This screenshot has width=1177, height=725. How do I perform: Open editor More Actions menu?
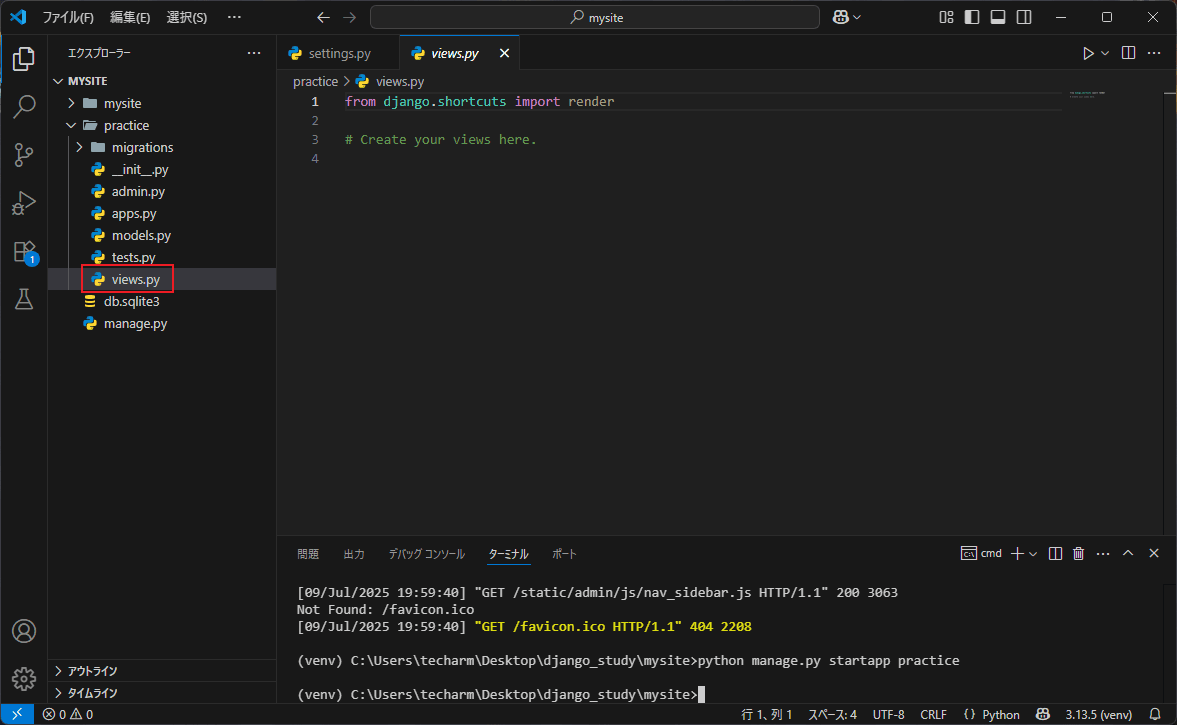1154,53
